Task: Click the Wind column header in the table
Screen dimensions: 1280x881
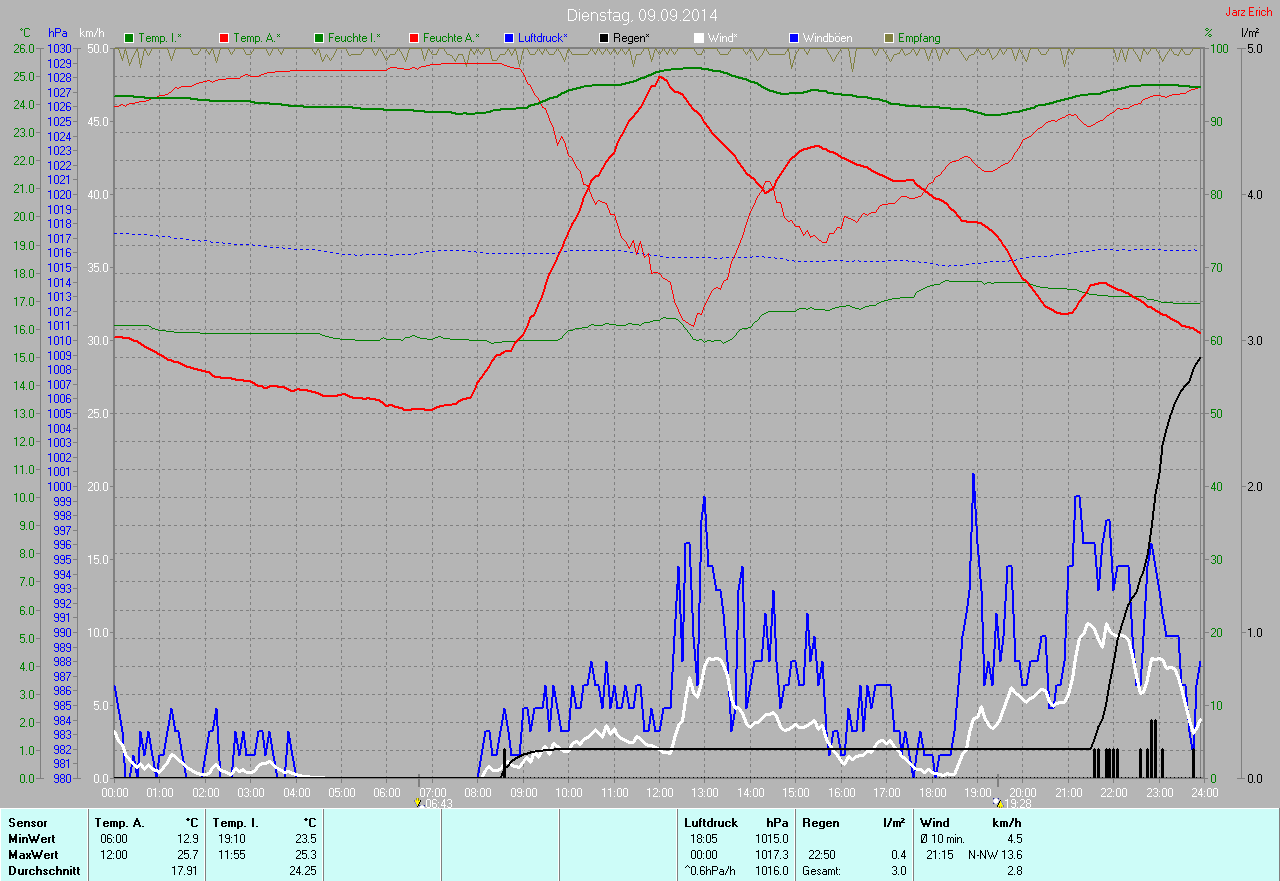Action: click(934, 823)
